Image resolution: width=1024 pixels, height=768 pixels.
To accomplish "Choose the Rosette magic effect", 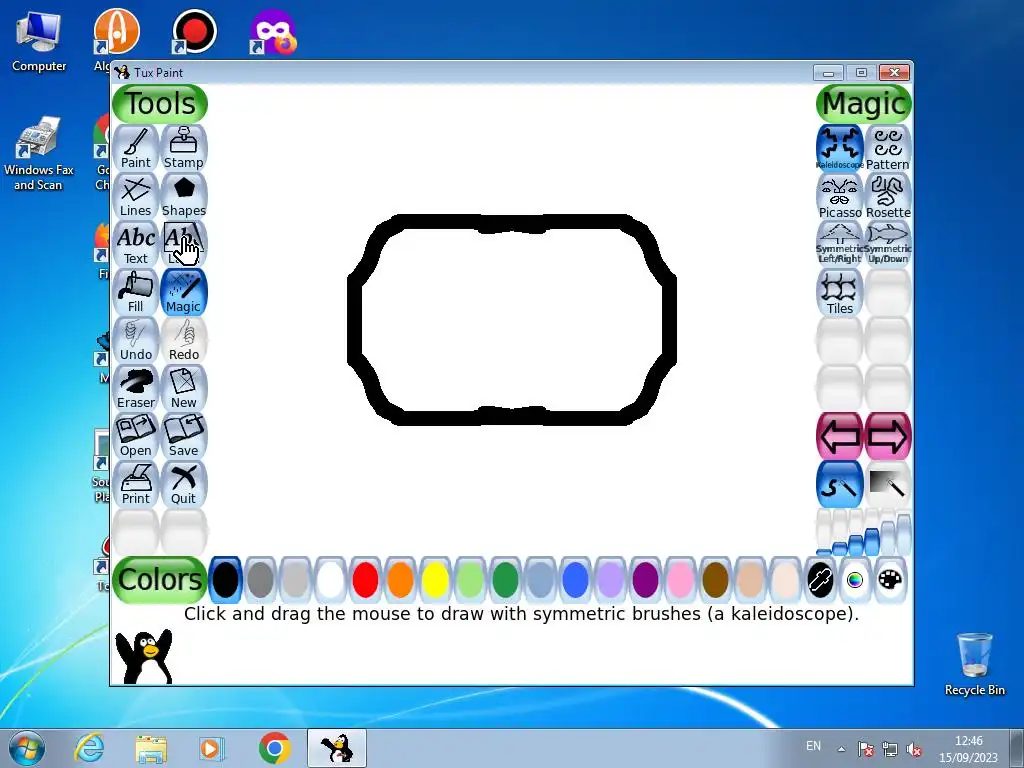I will click(888, 196).
